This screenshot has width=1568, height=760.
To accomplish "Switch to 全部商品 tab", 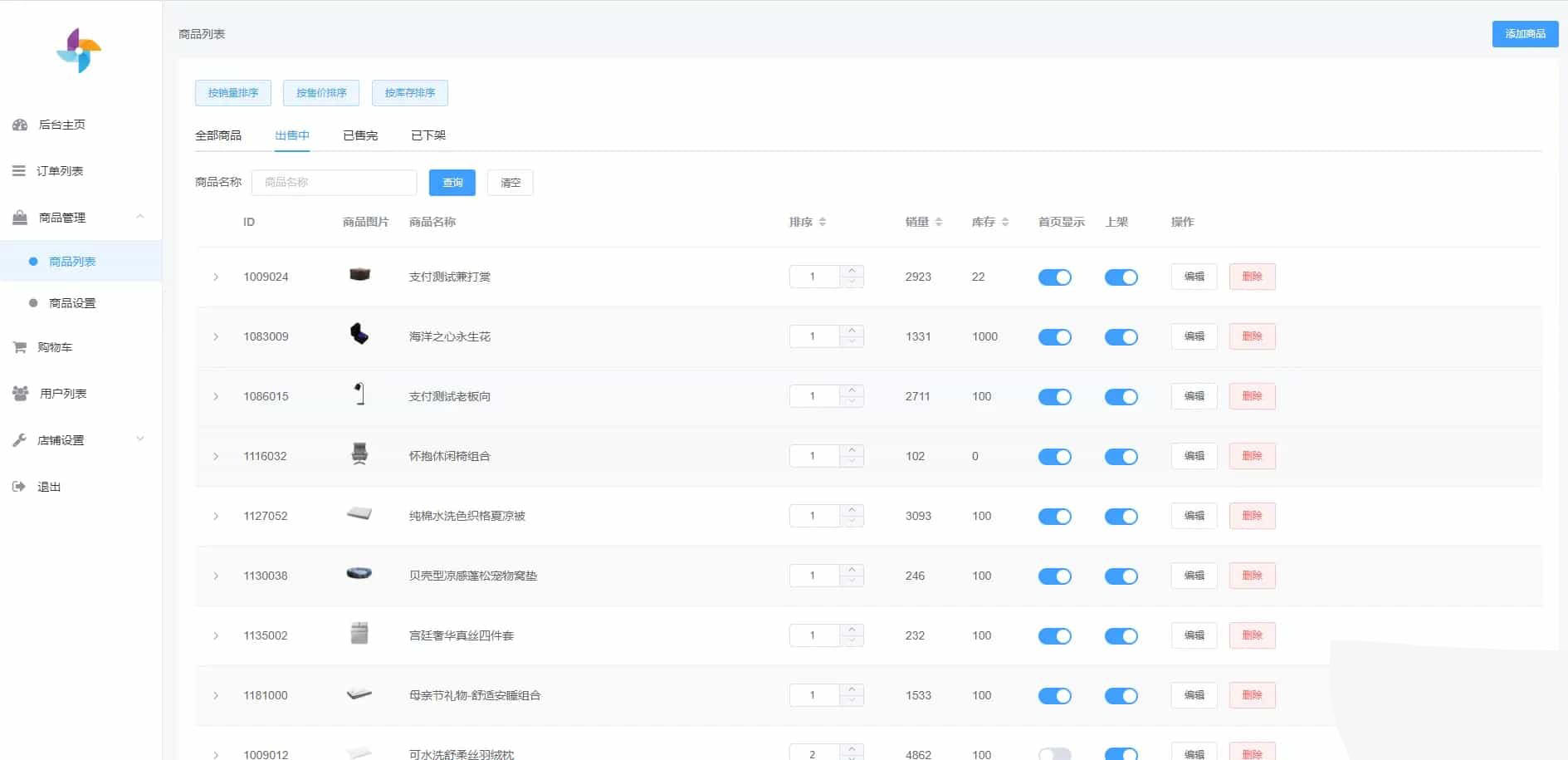I will pyautogui.click(x=218, y=135).
